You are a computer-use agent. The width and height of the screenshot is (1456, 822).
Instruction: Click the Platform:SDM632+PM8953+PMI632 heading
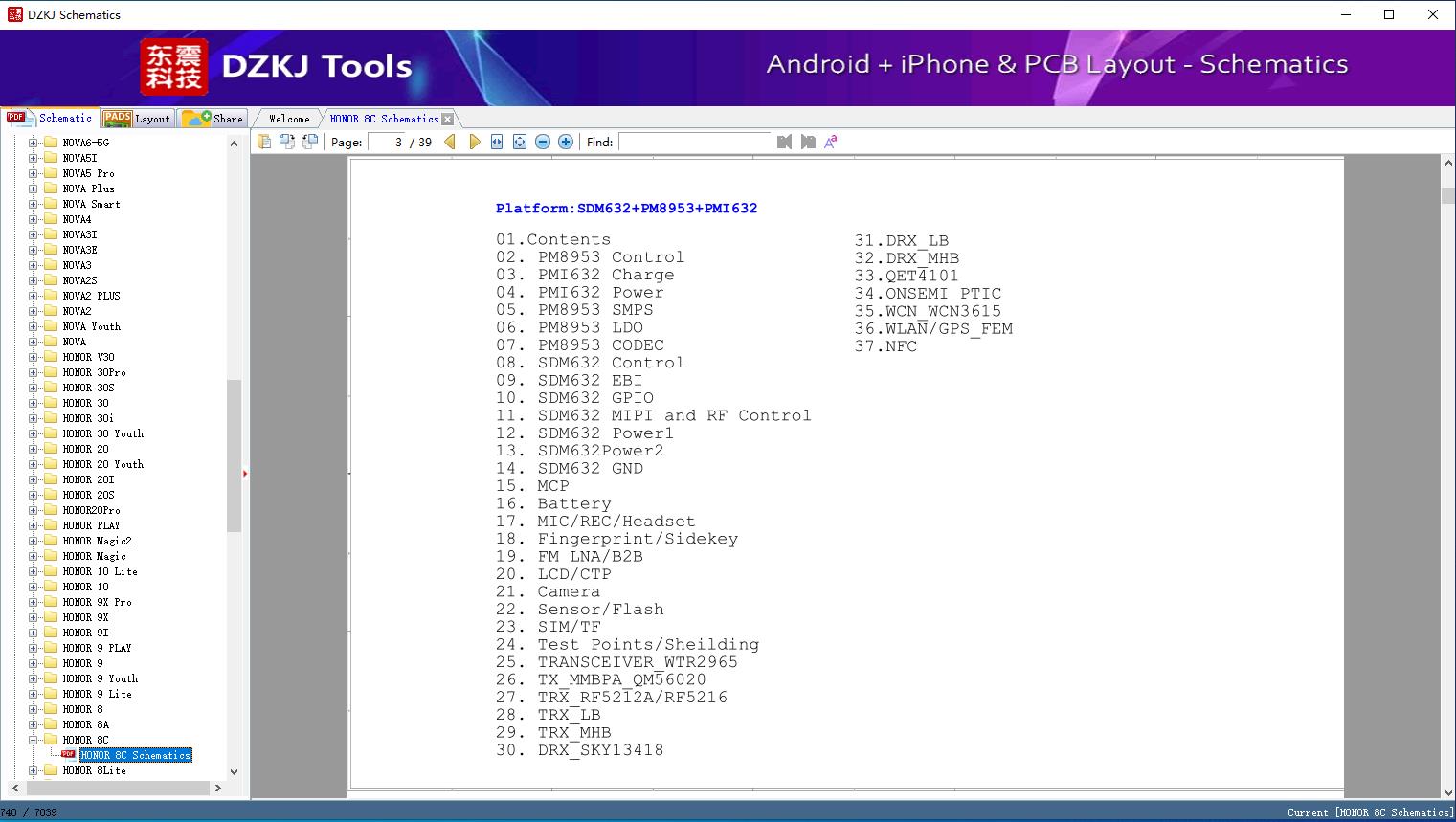[x=626, y=208]
